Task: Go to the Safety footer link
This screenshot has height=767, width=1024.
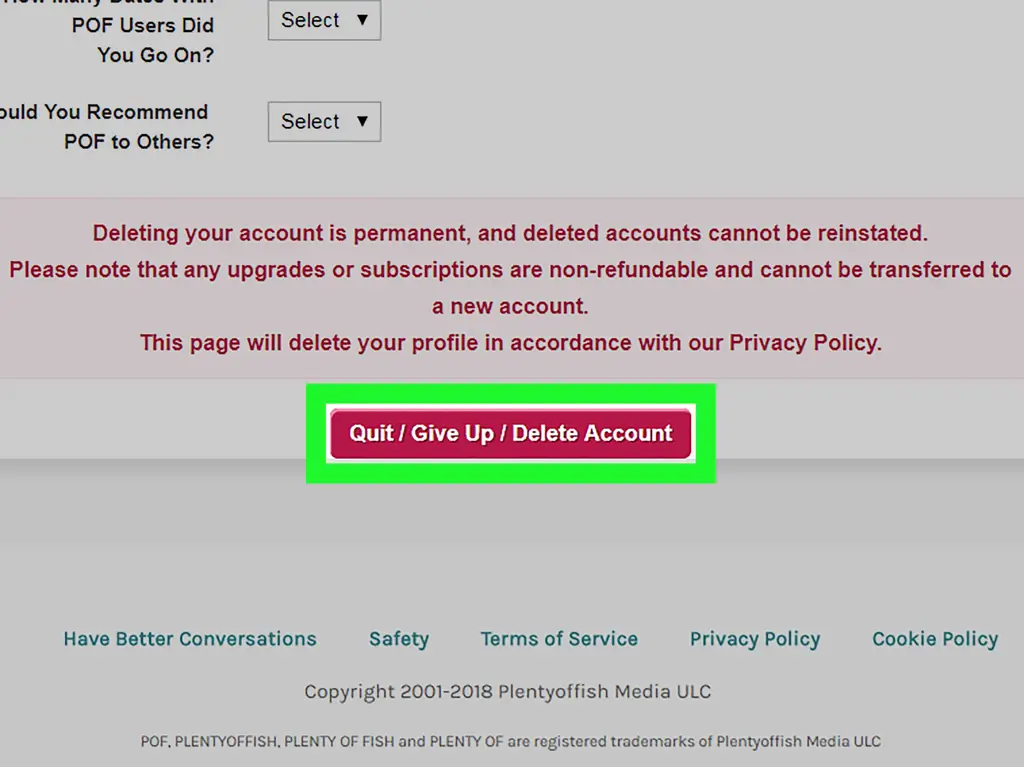Action: [x=399, y=639]
